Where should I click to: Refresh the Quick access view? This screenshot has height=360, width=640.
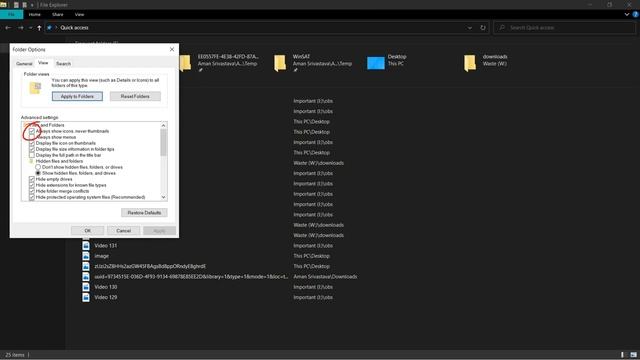(483, 28)
